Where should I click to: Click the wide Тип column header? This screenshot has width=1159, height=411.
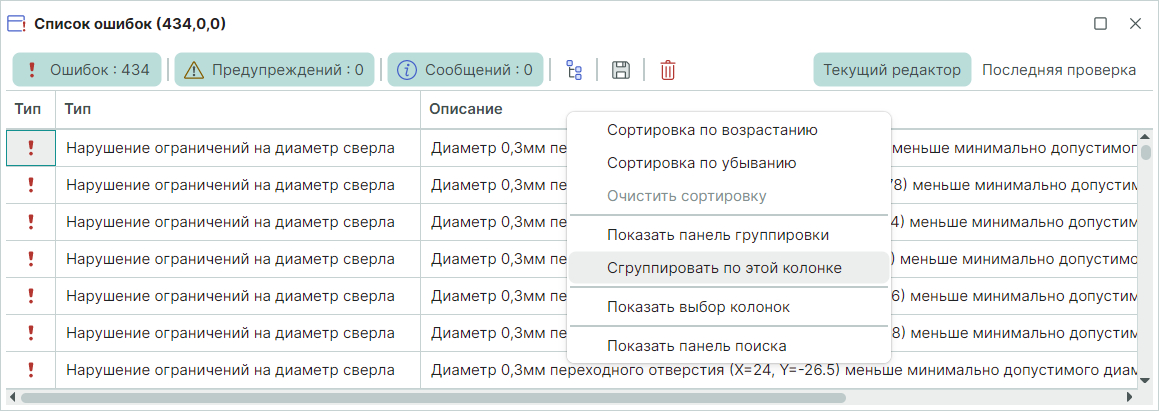(238, 109)
